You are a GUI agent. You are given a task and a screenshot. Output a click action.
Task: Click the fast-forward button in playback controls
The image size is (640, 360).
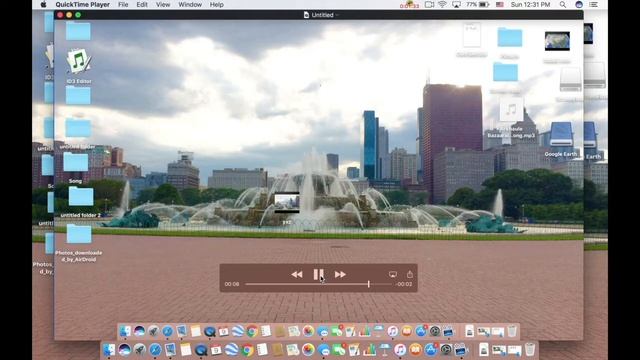pos(340,274)
